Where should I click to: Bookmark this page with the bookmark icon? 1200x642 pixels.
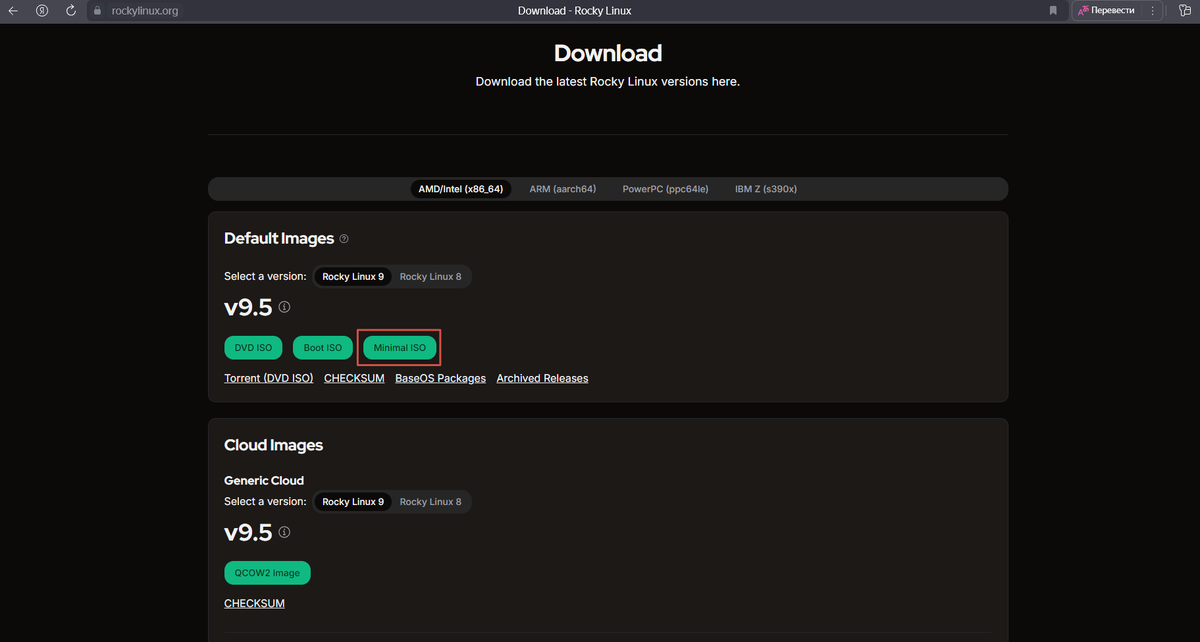(1053, 11)
